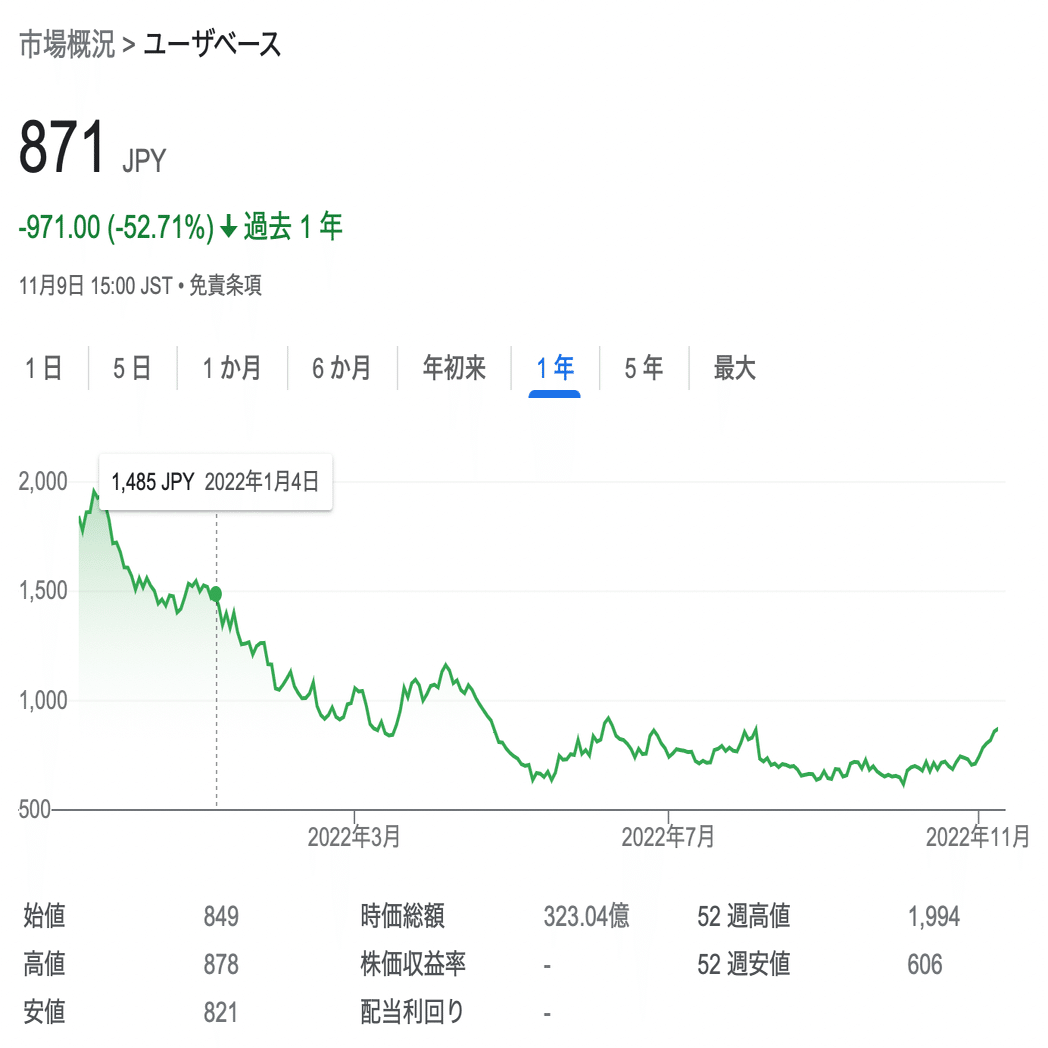Click the 1,485 JPY tooltip box
1048x1048 pixels.
point(216,482)
